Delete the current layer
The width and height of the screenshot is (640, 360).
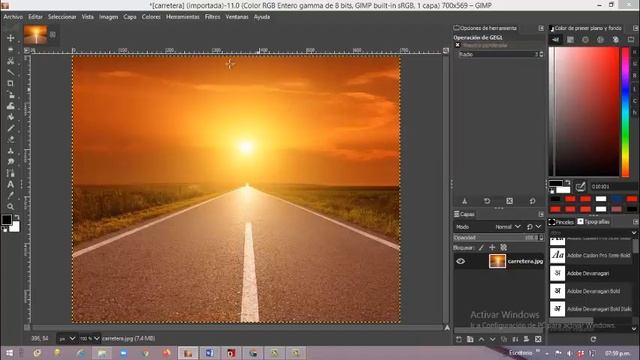tap(538, 340)
